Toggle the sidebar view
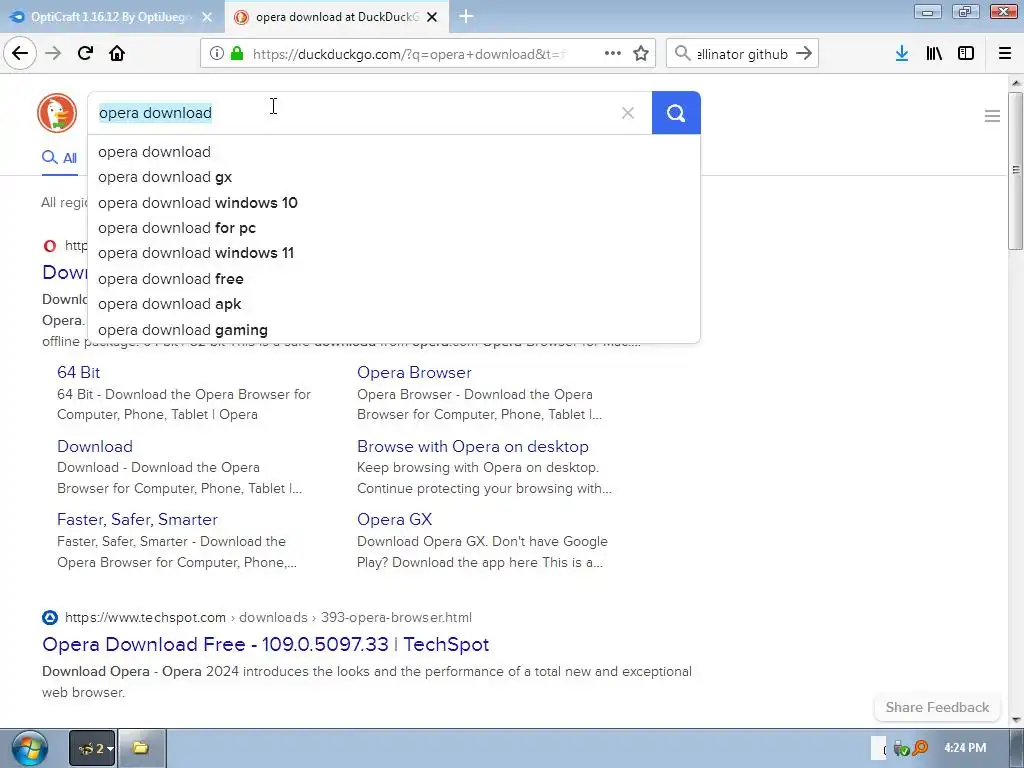This screenshot has height=768, width=1024. click(x=966, y=54)
